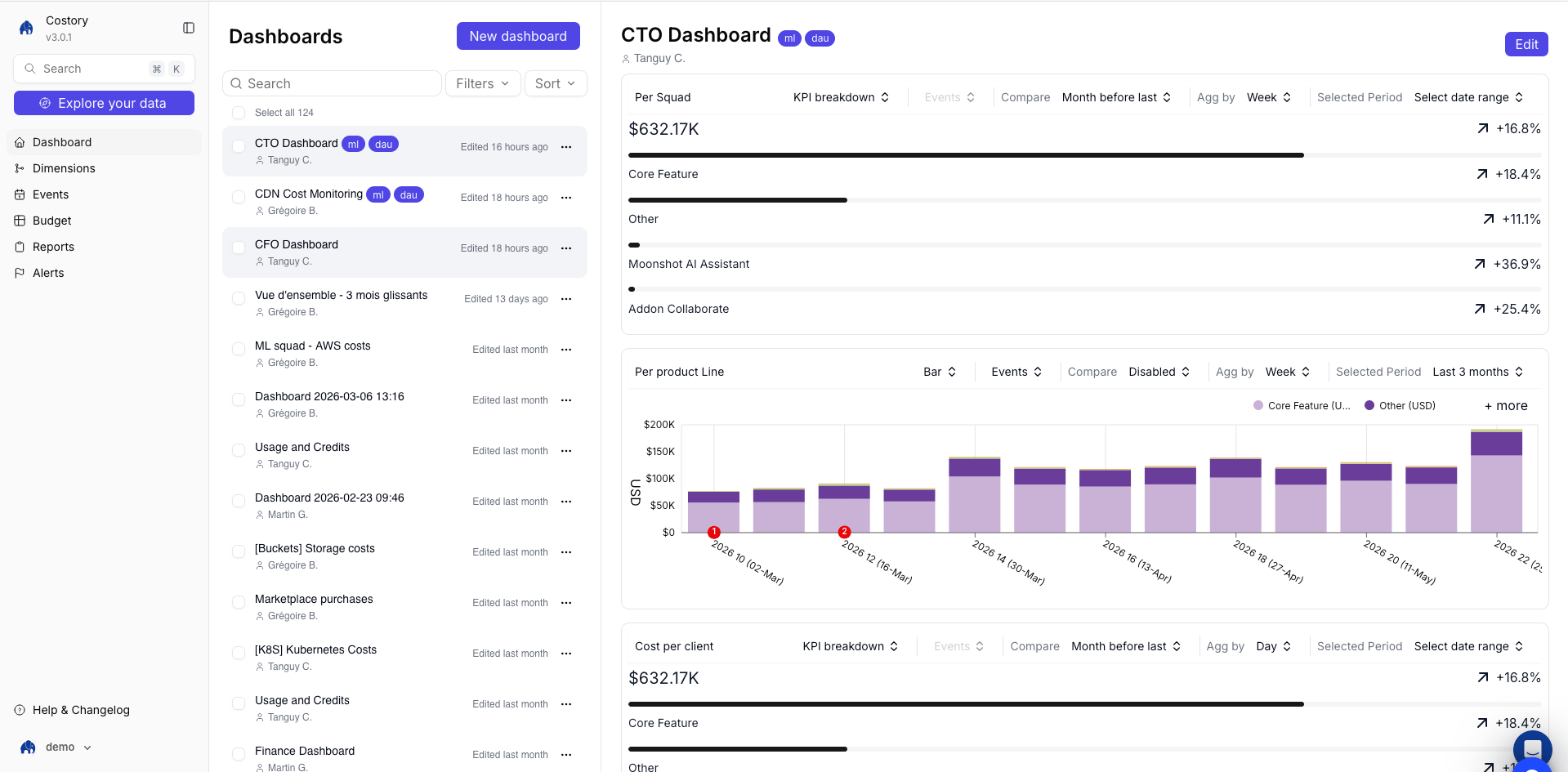Viewport: 1568px width, 772px height.
Task: Collapse the sidebar panel icon
Action: [189, 28]
